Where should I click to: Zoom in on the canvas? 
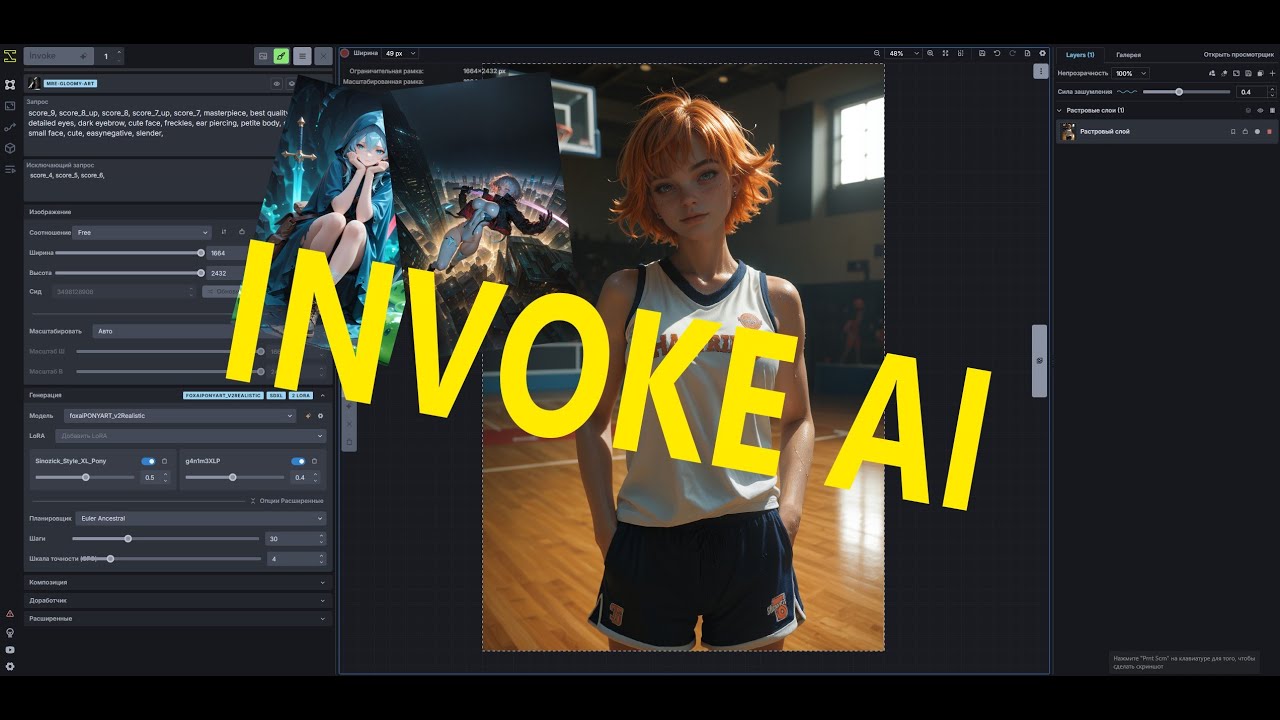point(930,53)
